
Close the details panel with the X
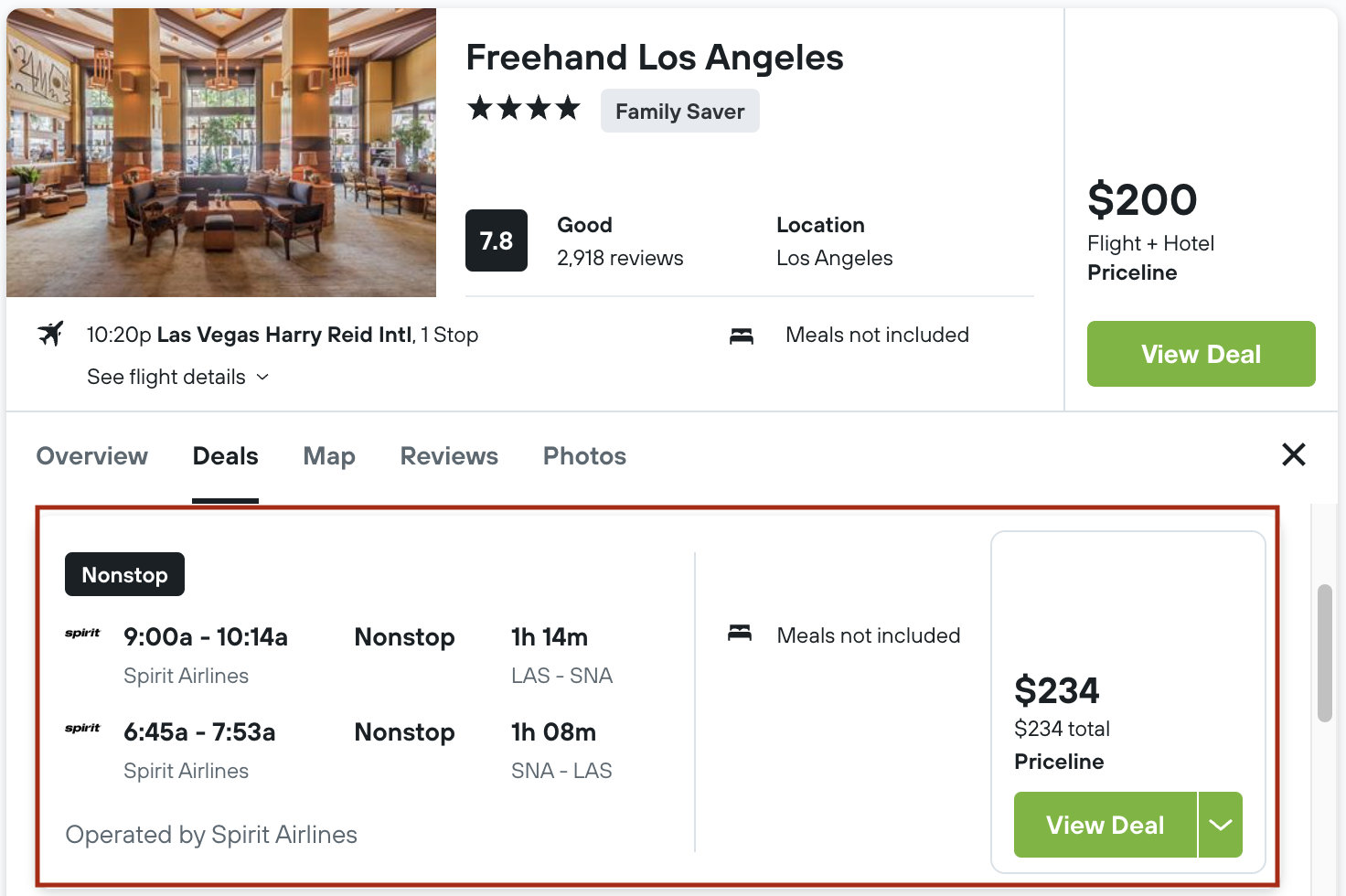point(1294,454)
